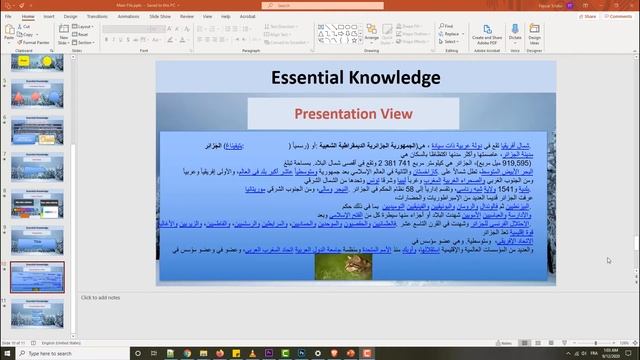Screen dimensions: 640x360
Task: Switch to Slide Sorter view
Action: pyautogui.click(x=538, y=343)
